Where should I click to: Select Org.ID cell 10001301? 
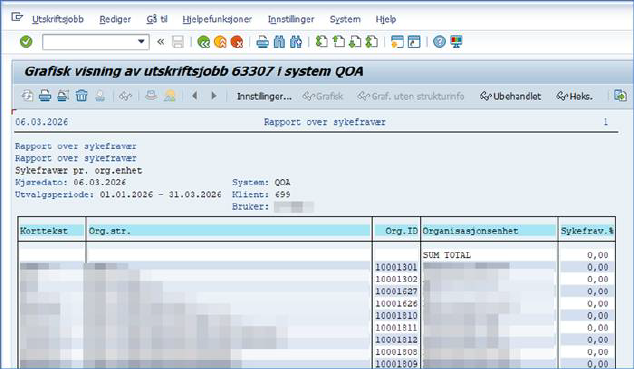396,267
